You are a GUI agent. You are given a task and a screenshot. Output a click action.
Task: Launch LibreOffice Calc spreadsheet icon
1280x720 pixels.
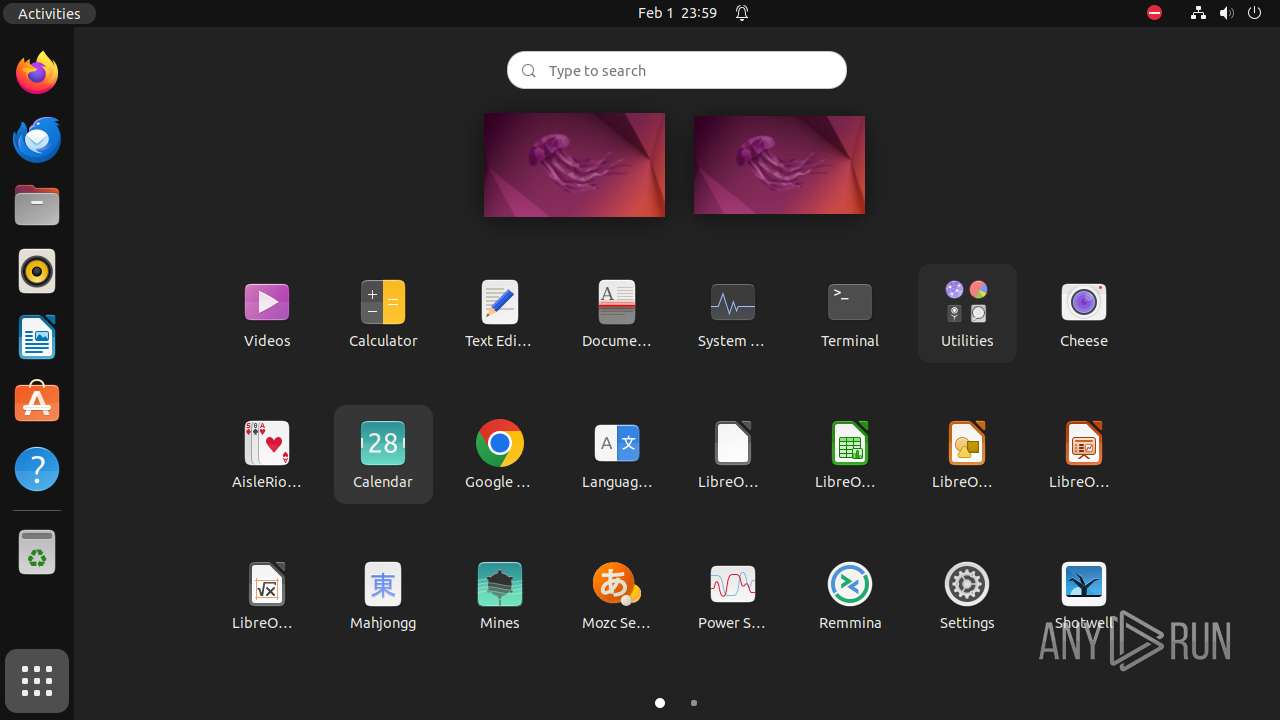pos(850,455)
